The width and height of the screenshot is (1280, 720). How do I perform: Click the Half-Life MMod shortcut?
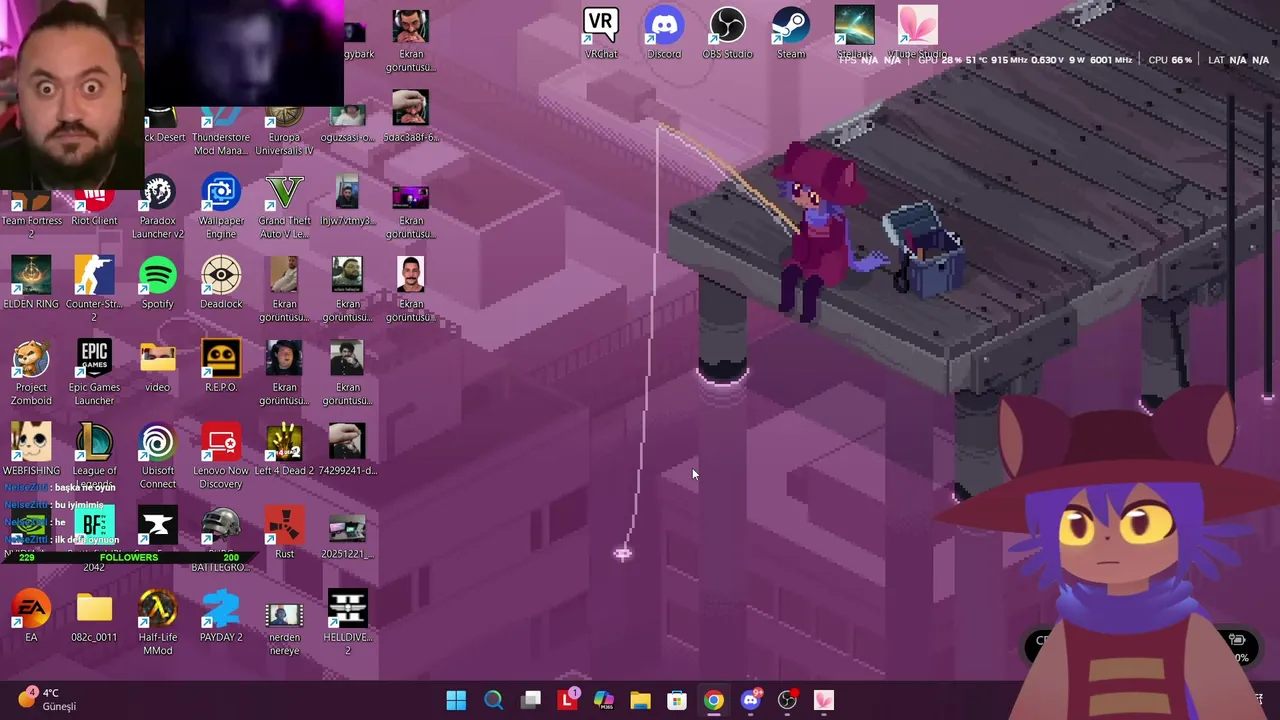158,623
